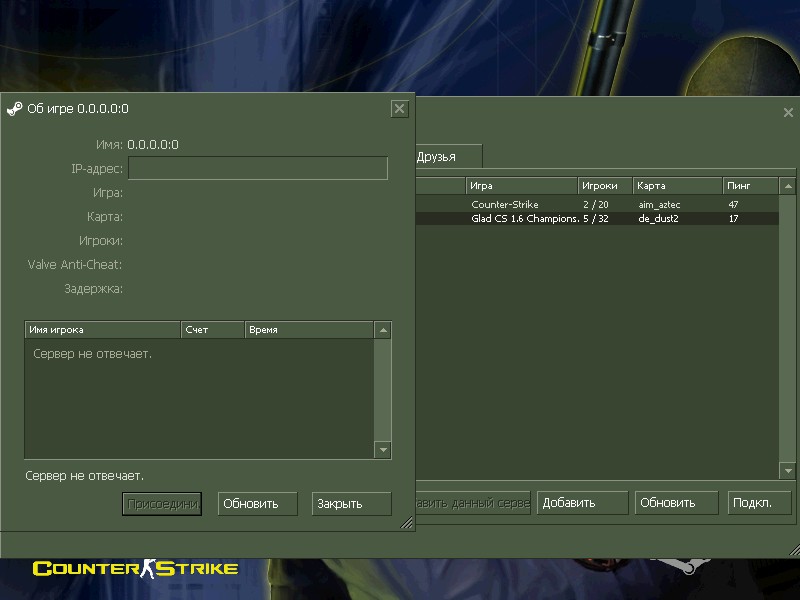The image size is (800, 600).
Task: Focus the IP-адрес input field
Action: (257, 168)
